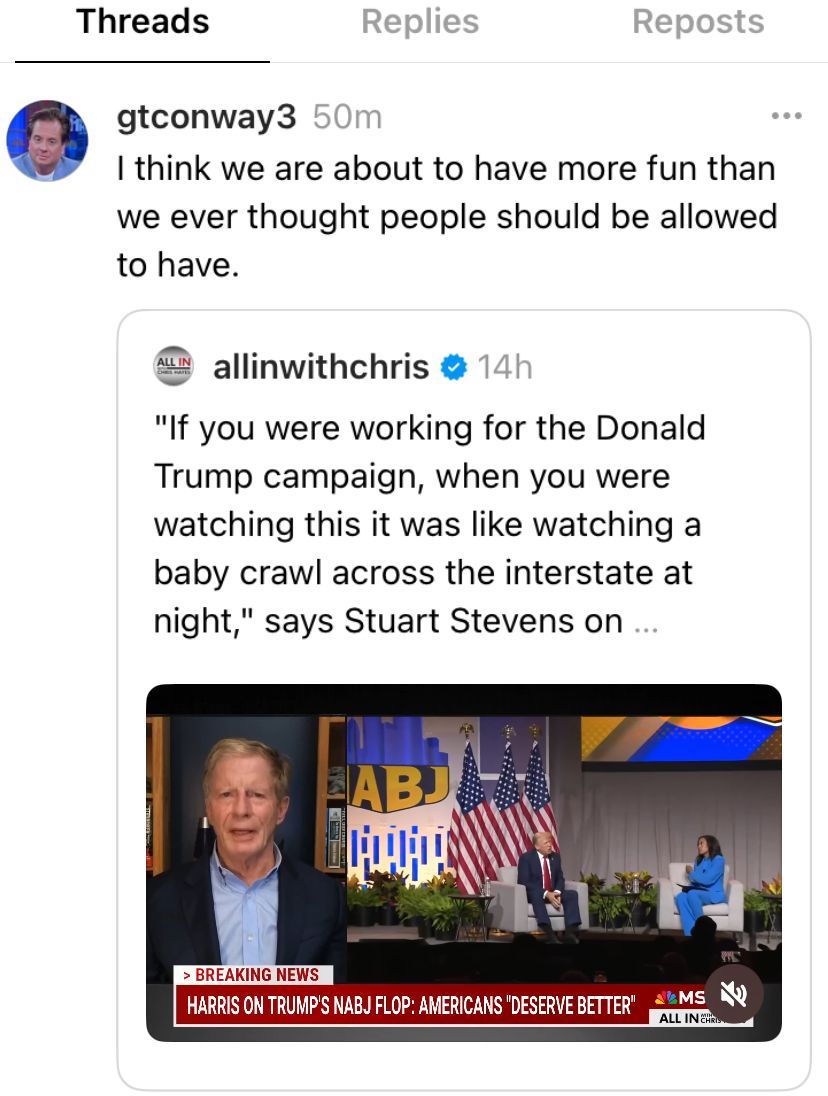This screenshot has width=828, height=1096.
Task: Open the gtconway3 username link
Action: [207, 117]
